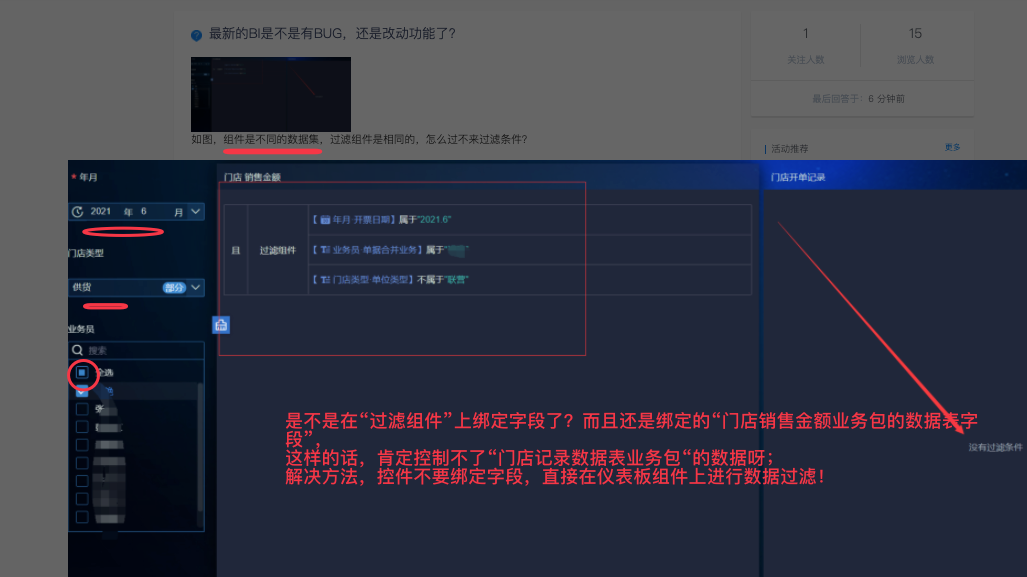1027x577 pixels.
Task: Click the clock icon in the 年月 selector
Action: tap(77, 212)
